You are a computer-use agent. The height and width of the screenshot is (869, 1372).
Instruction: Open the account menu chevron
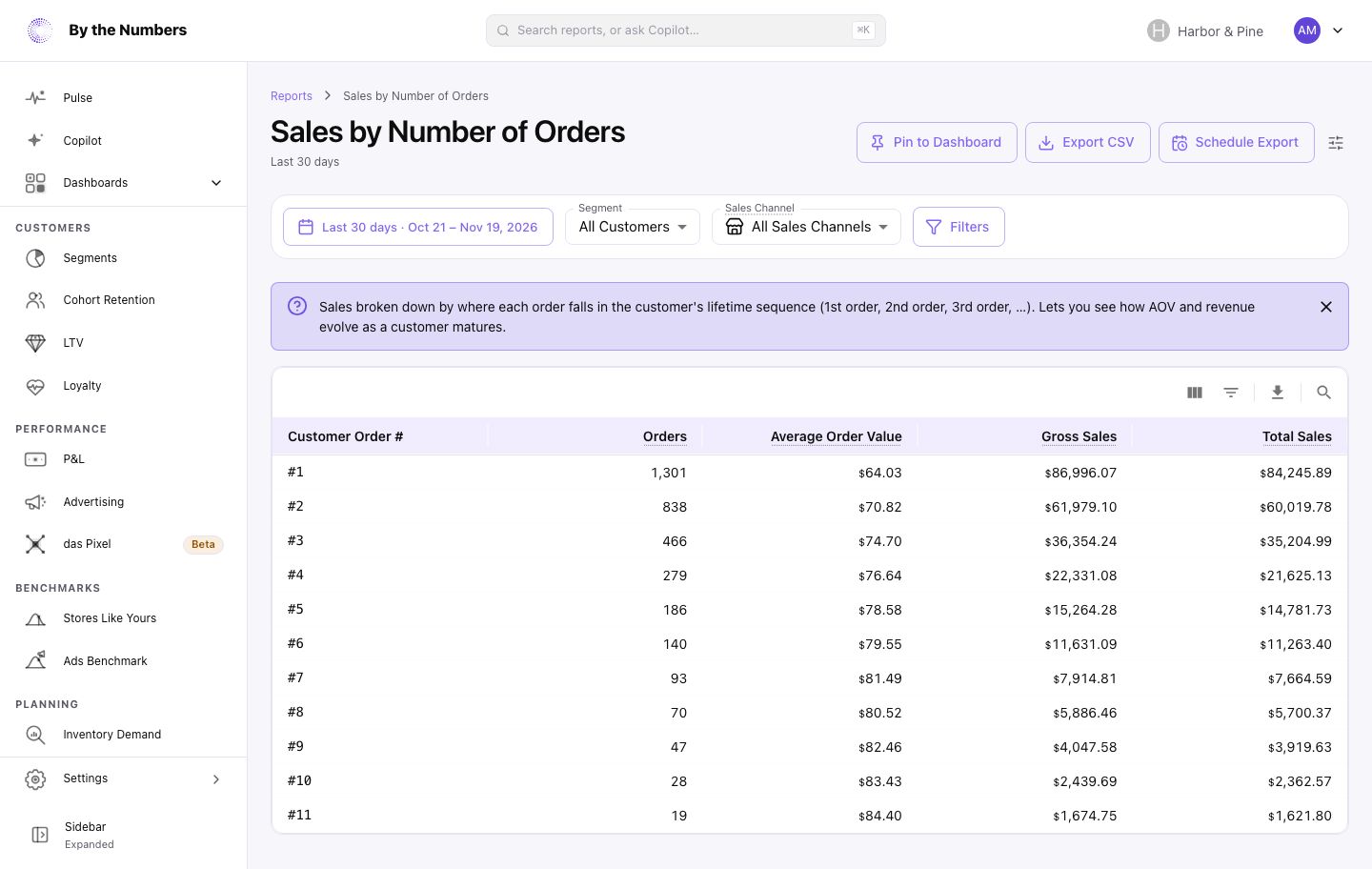[x=1338, y=30]
